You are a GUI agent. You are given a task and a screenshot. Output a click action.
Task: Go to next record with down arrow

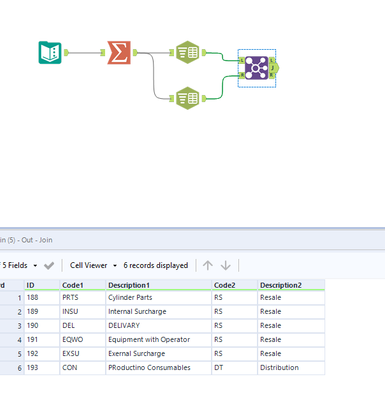[x=226, y=265]
